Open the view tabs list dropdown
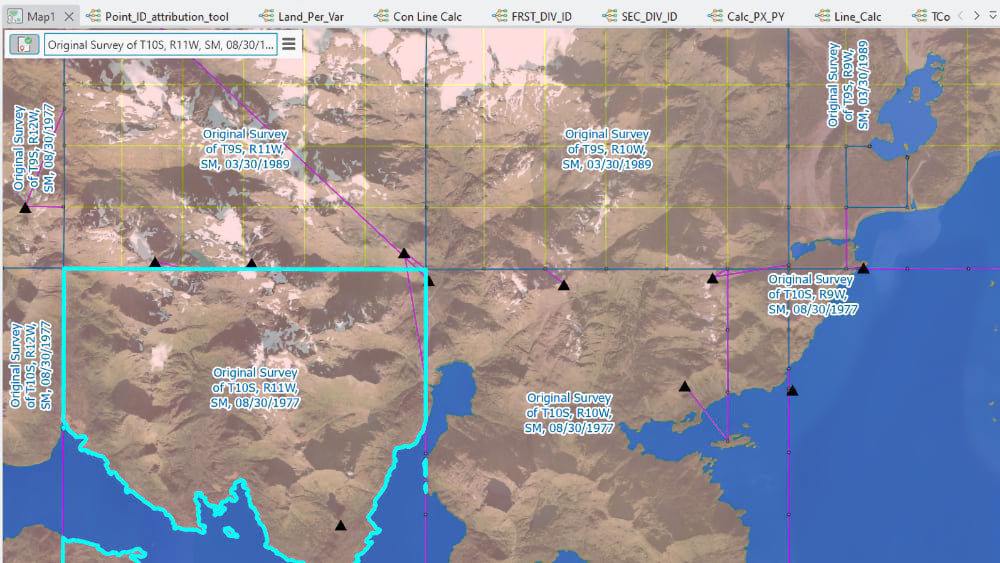The width and height of the screenshot is (1000, 563). point(992,15)
